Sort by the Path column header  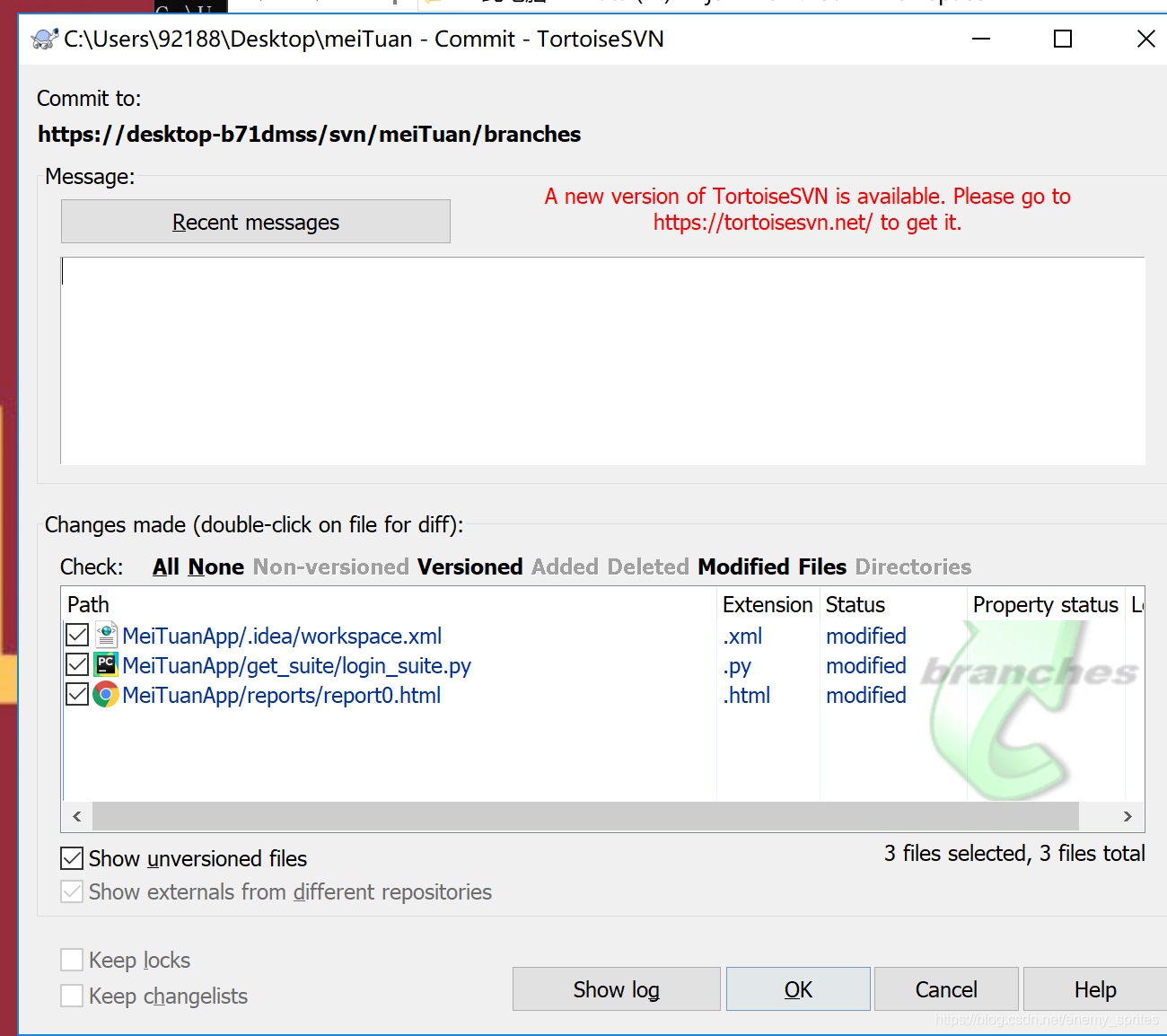390,605
